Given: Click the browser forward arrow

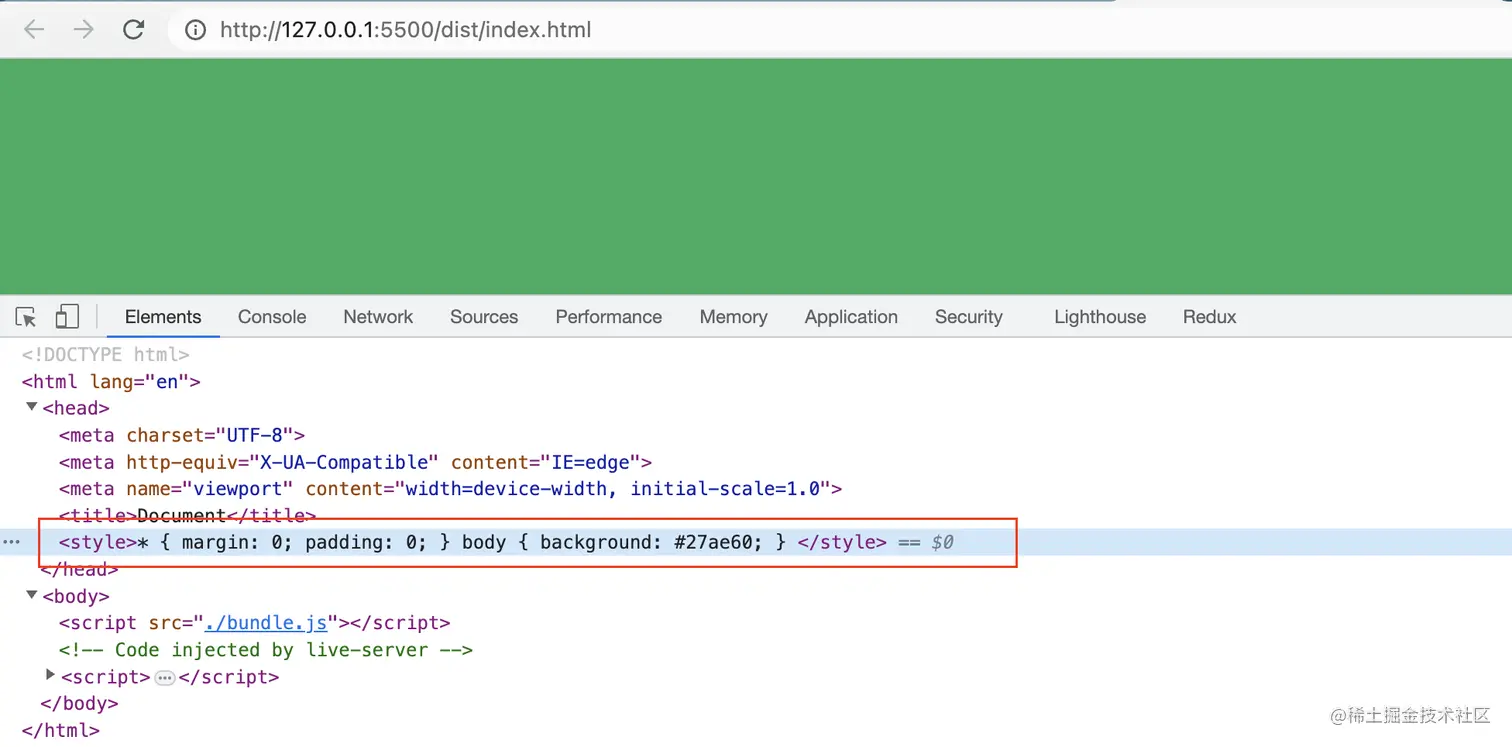Looking at the screenshot, I should coord(84,30).
